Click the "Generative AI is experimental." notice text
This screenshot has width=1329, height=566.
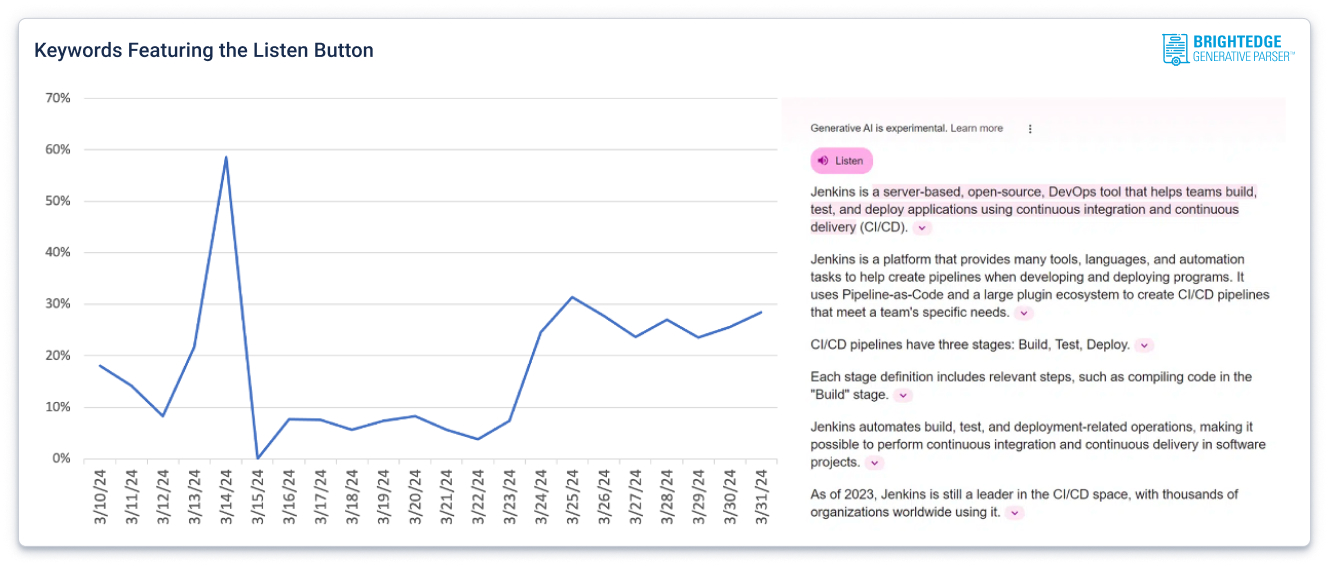pos(878,129)
